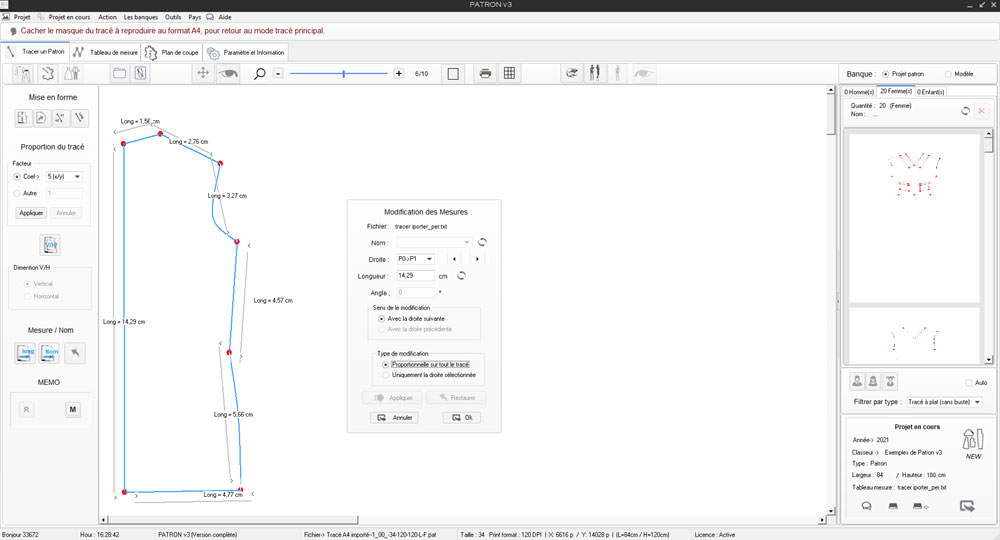Select the Modèle bank radio button

click(948, 74)
